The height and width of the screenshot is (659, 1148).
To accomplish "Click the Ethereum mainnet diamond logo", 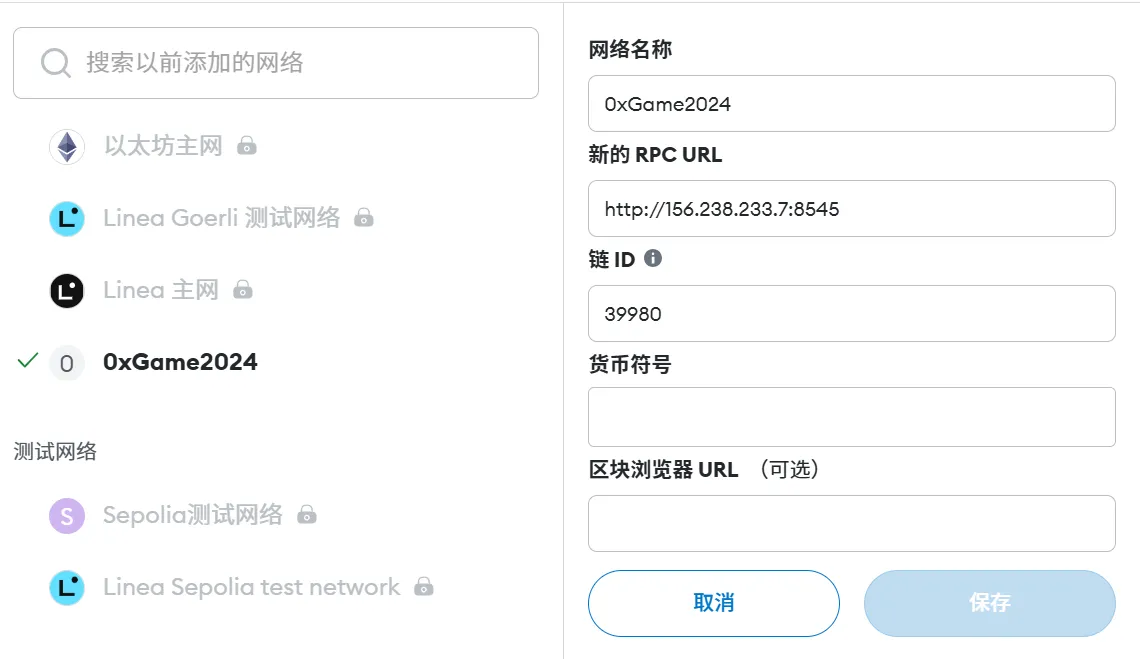I will tap(67, 146).
